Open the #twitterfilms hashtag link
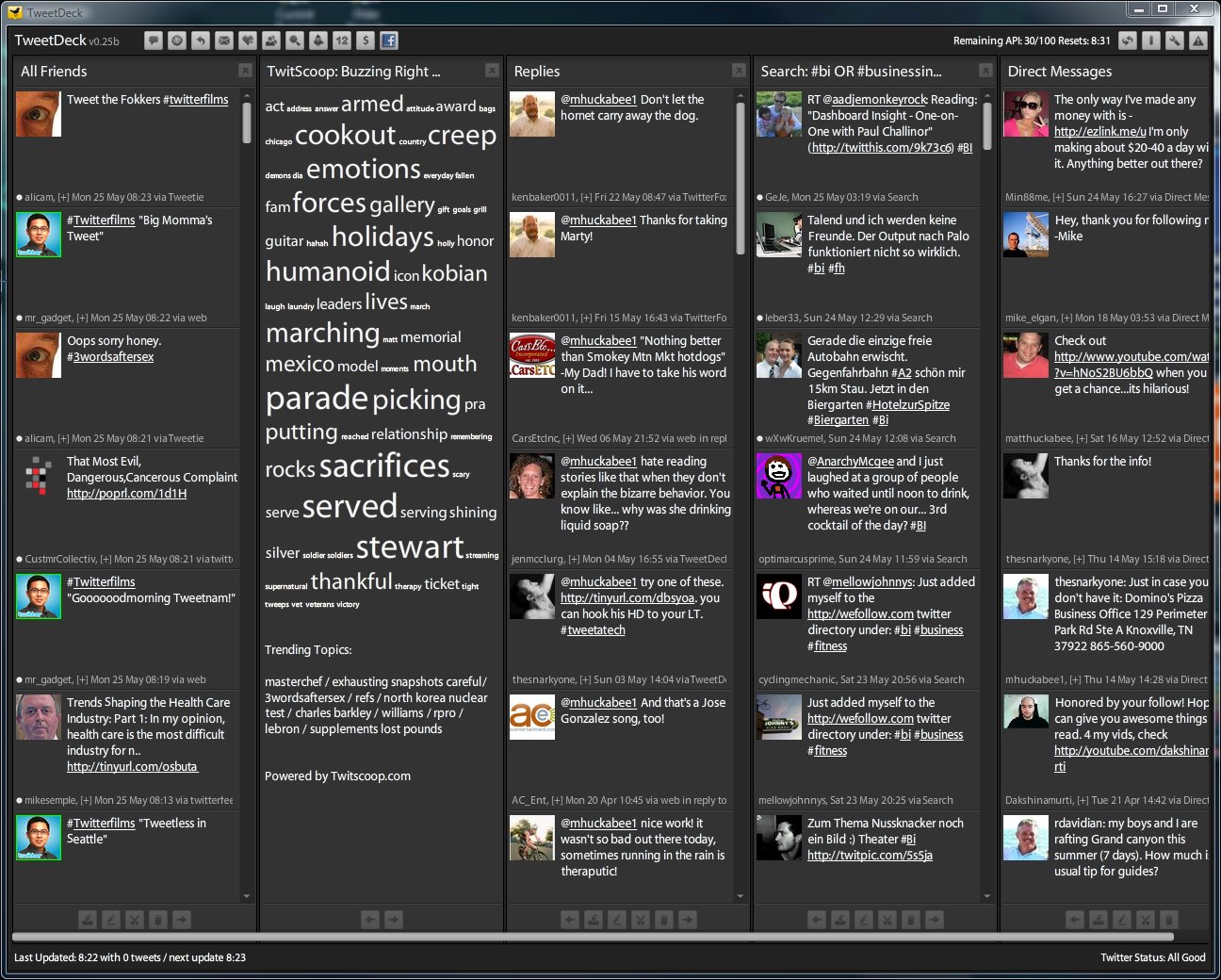The image size is (1221, 980). click(195, 99)
